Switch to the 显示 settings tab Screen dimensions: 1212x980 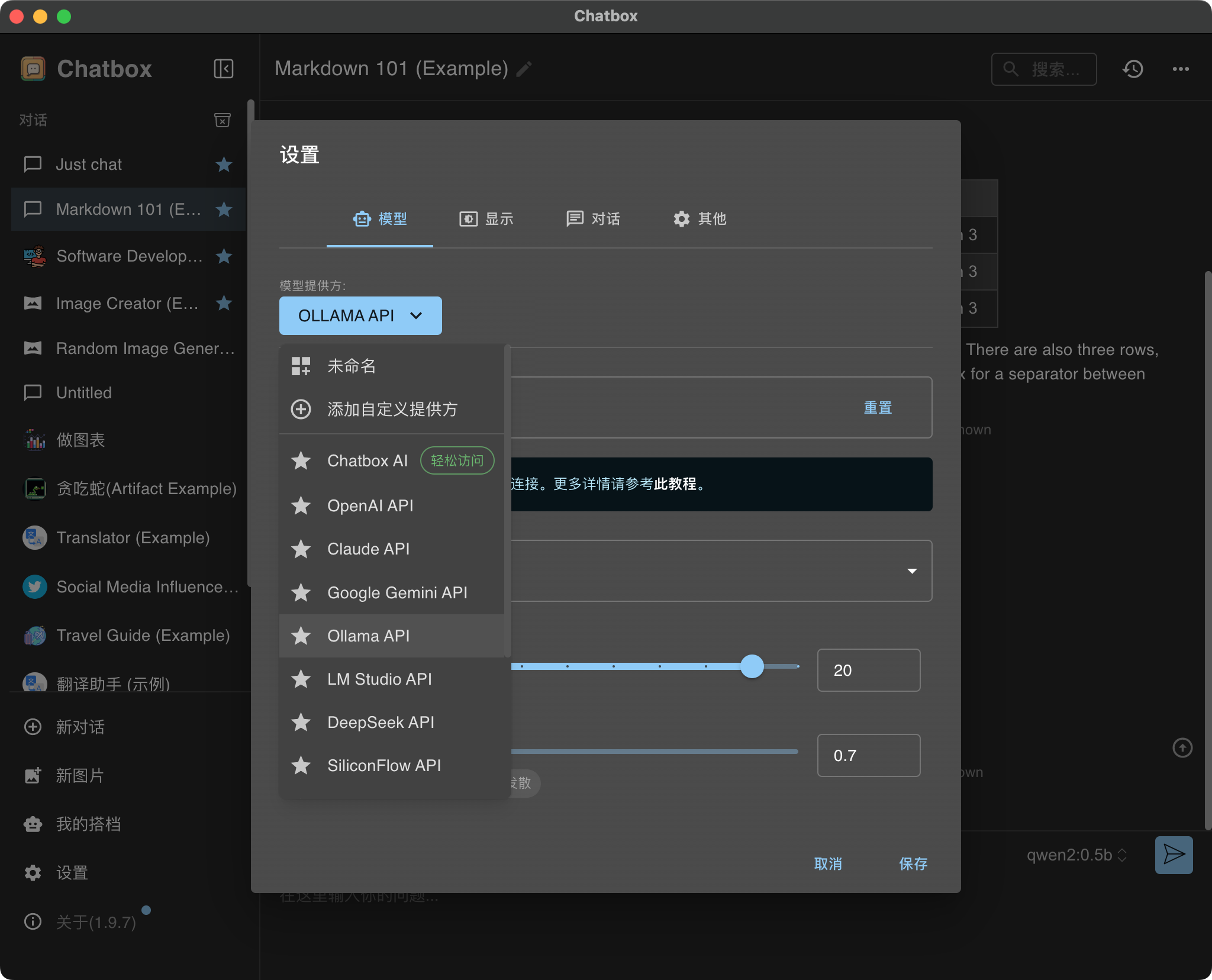[486, 219]
